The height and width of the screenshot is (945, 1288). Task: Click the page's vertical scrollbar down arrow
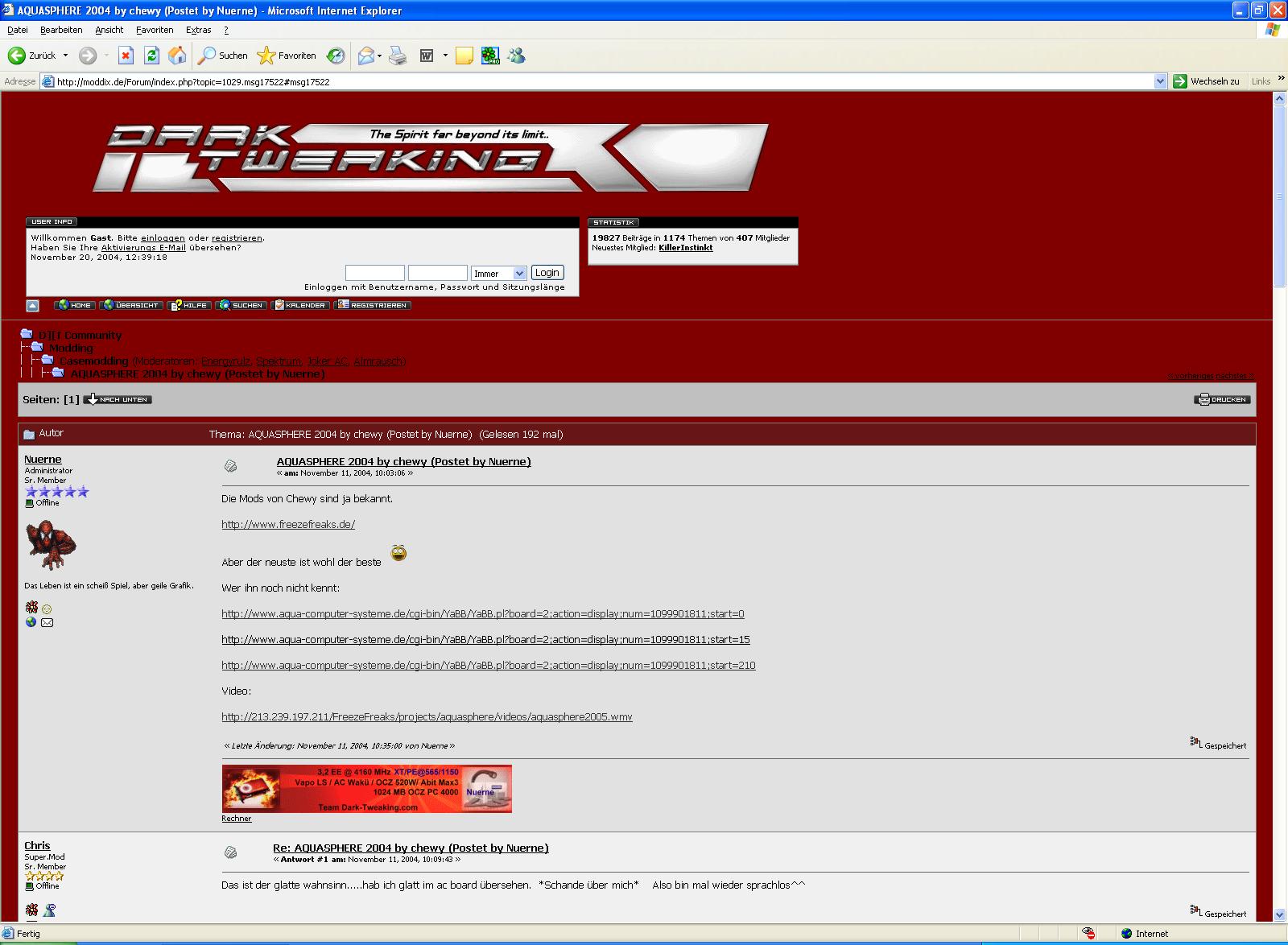tap(1279, 914)
